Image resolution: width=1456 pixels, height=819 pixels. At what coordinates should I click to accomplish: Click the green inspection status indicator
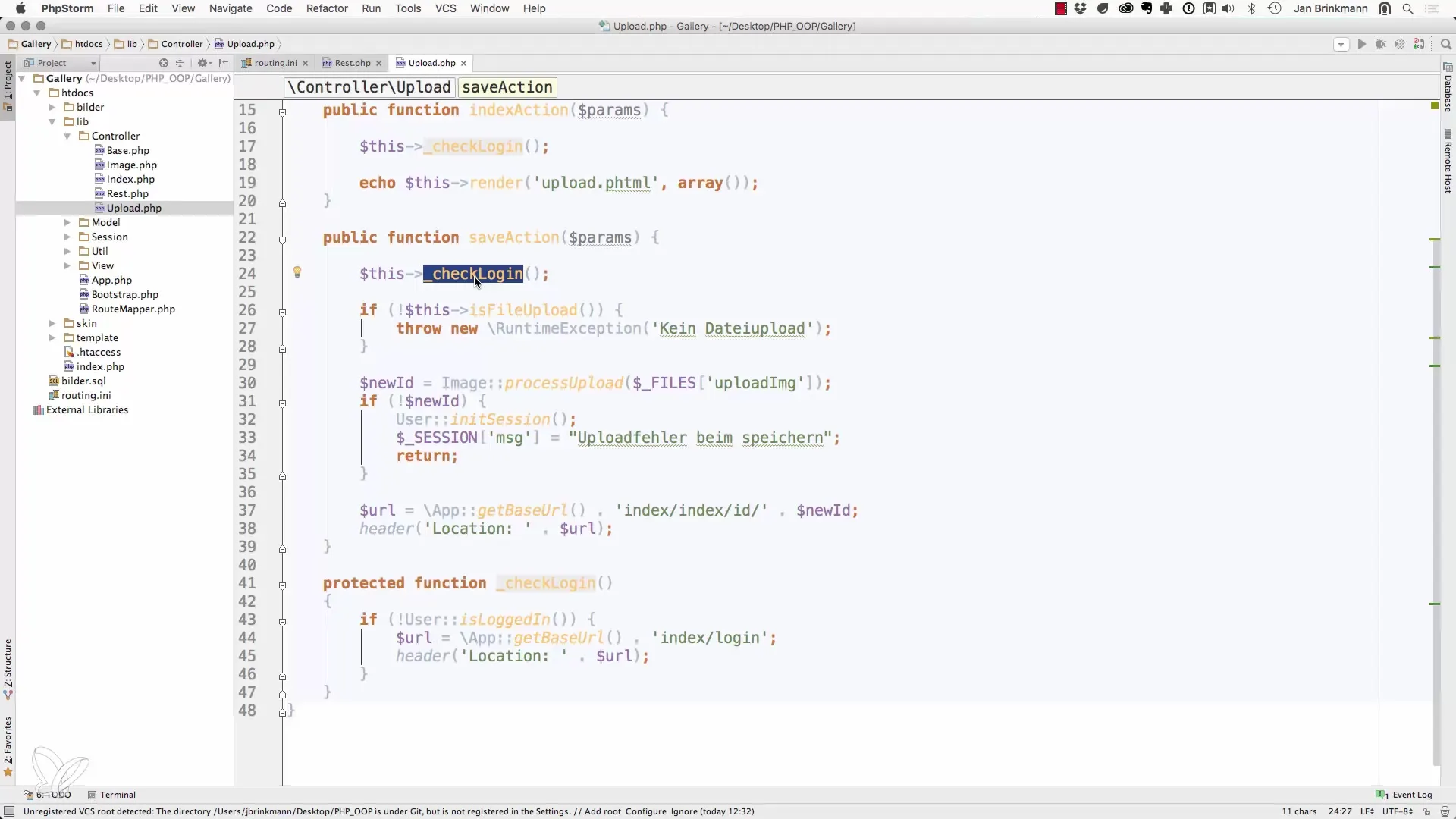1434,105
